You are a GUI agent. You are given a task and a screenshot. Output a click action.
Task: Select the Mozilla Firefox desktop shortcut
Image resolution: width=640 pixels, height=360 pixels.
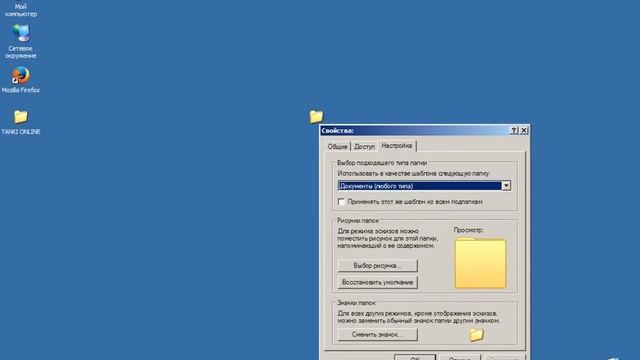(20, 80)
